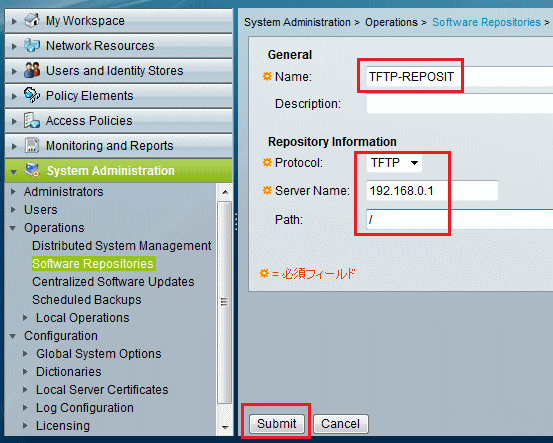Click into the Description text field
Viewport: 553px width, 443px height.
coord(460,104)
